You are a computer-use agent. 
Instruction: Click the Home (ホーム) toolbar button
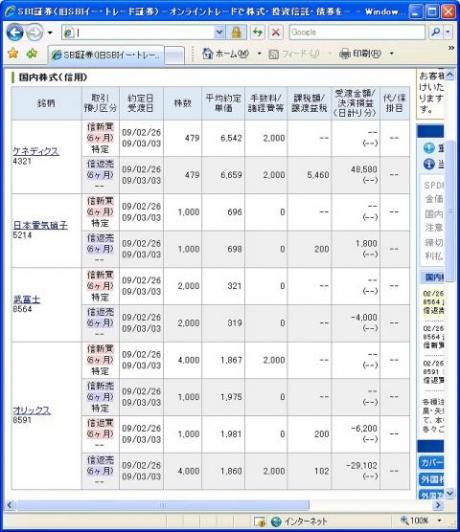(x=226, y=53)
